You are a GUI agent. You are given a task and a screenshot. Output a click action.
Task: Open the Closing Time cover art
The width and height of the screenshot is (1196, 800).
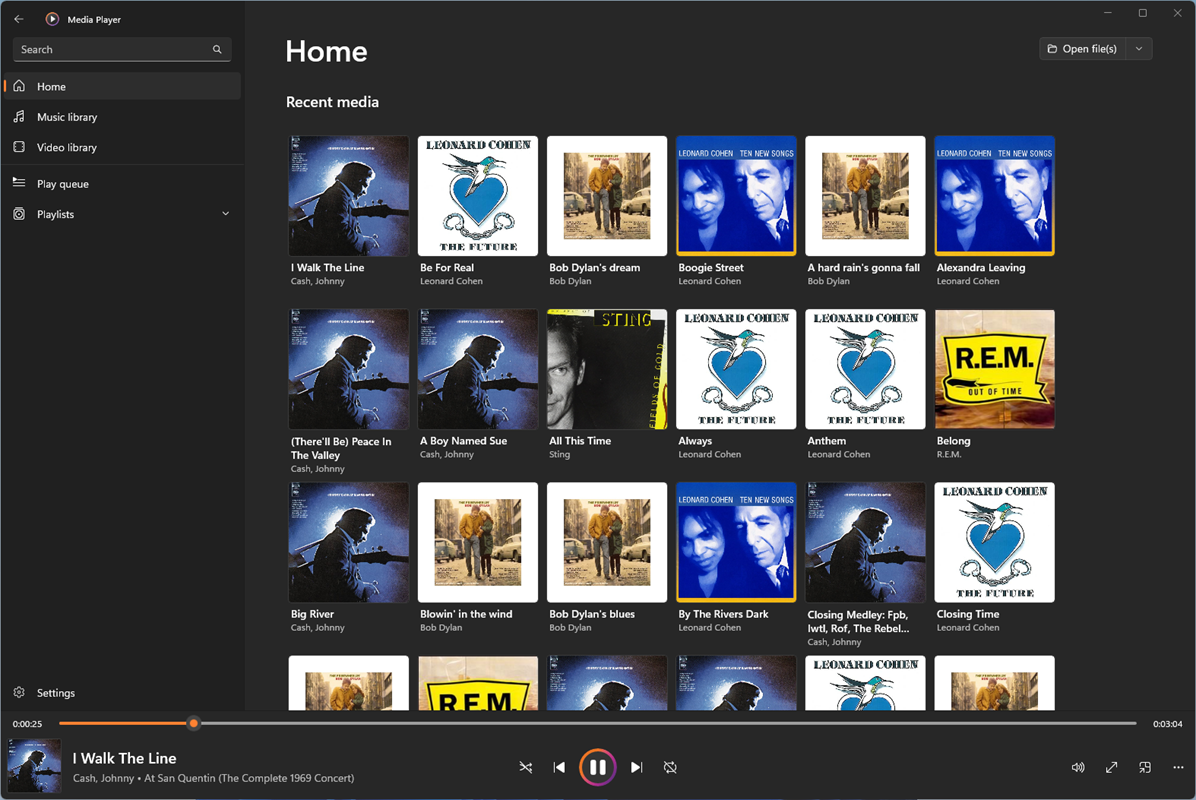pyautogui.click(x=995, y=542)
